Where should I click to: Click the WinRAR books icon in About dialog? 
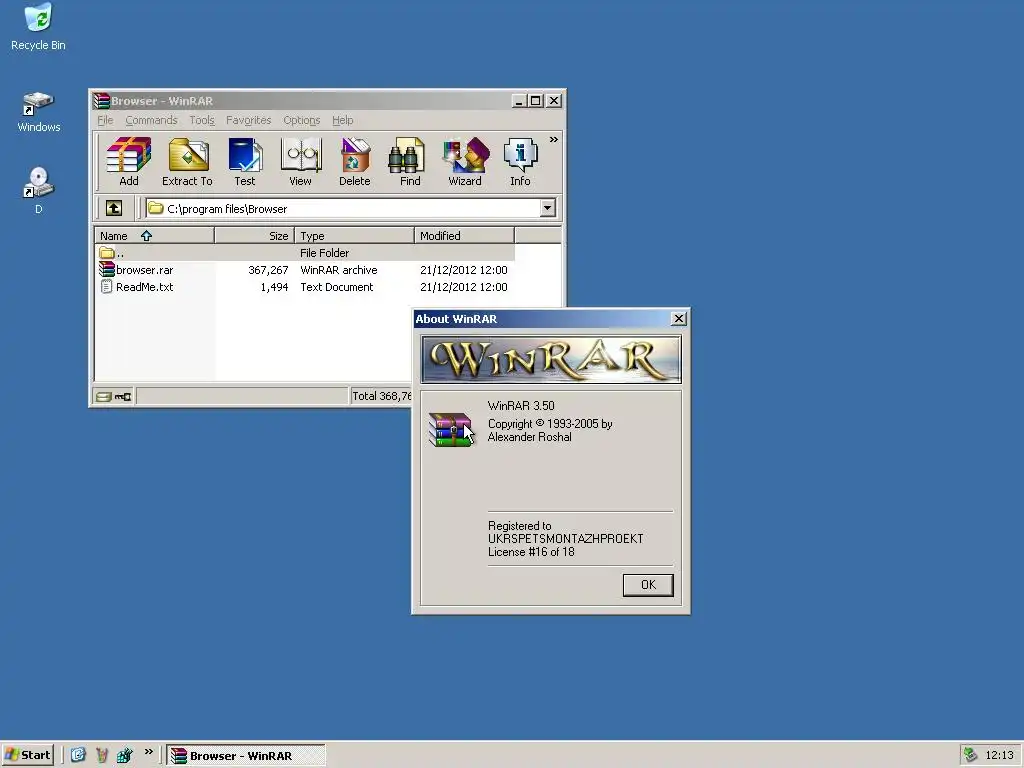point(451,429)
